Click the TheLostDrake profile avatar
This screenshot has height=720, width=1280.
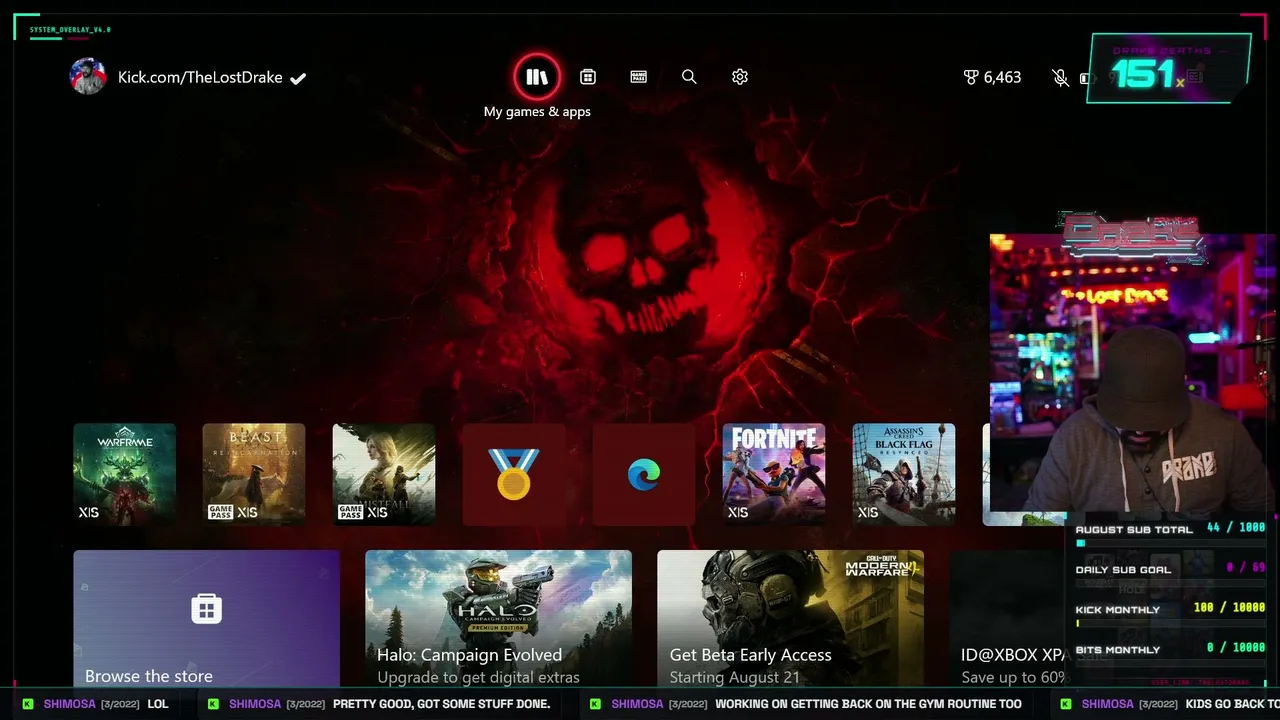[88, 77]
